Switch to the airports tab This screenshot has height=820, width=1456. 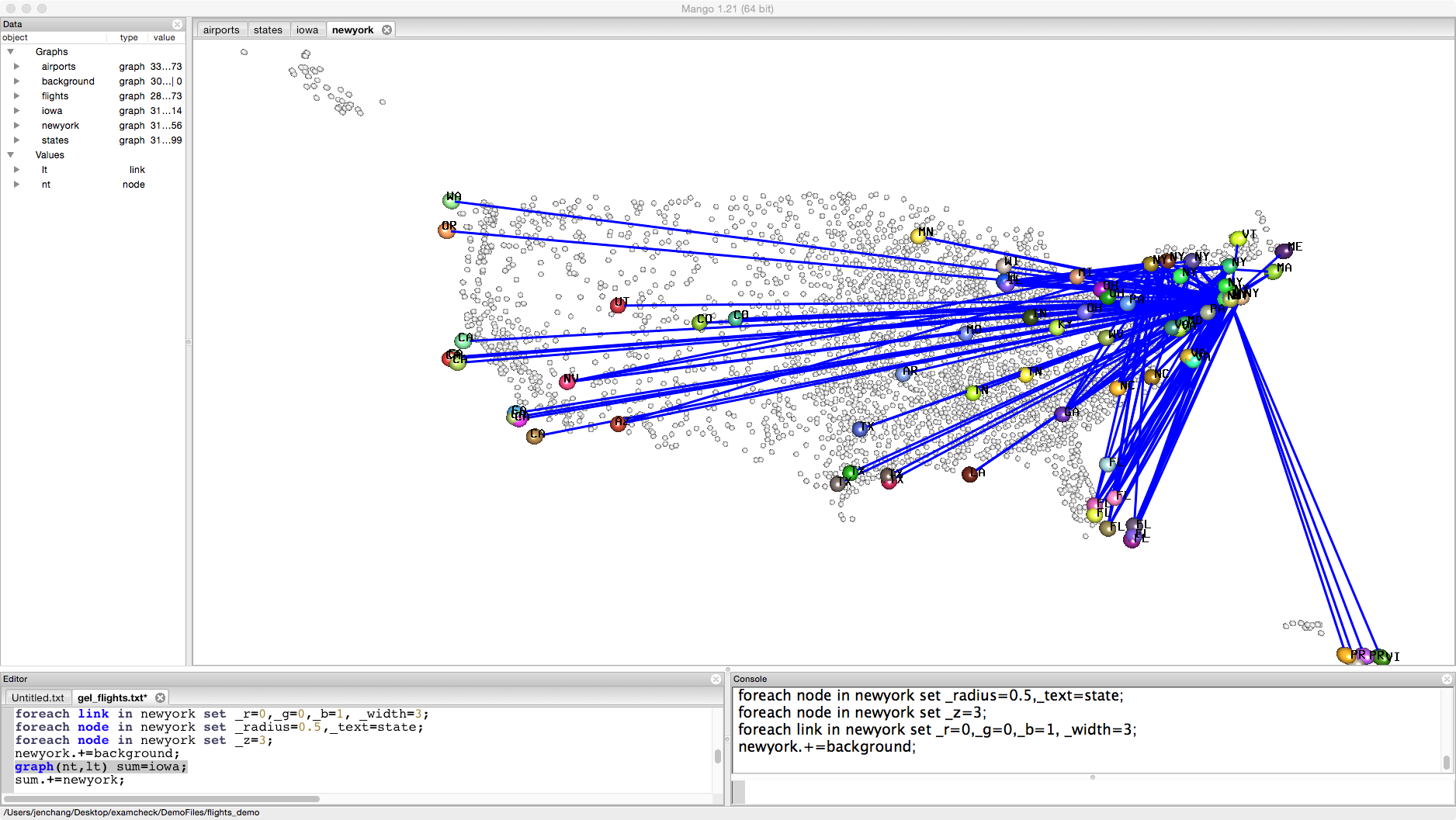click(221, 29)
